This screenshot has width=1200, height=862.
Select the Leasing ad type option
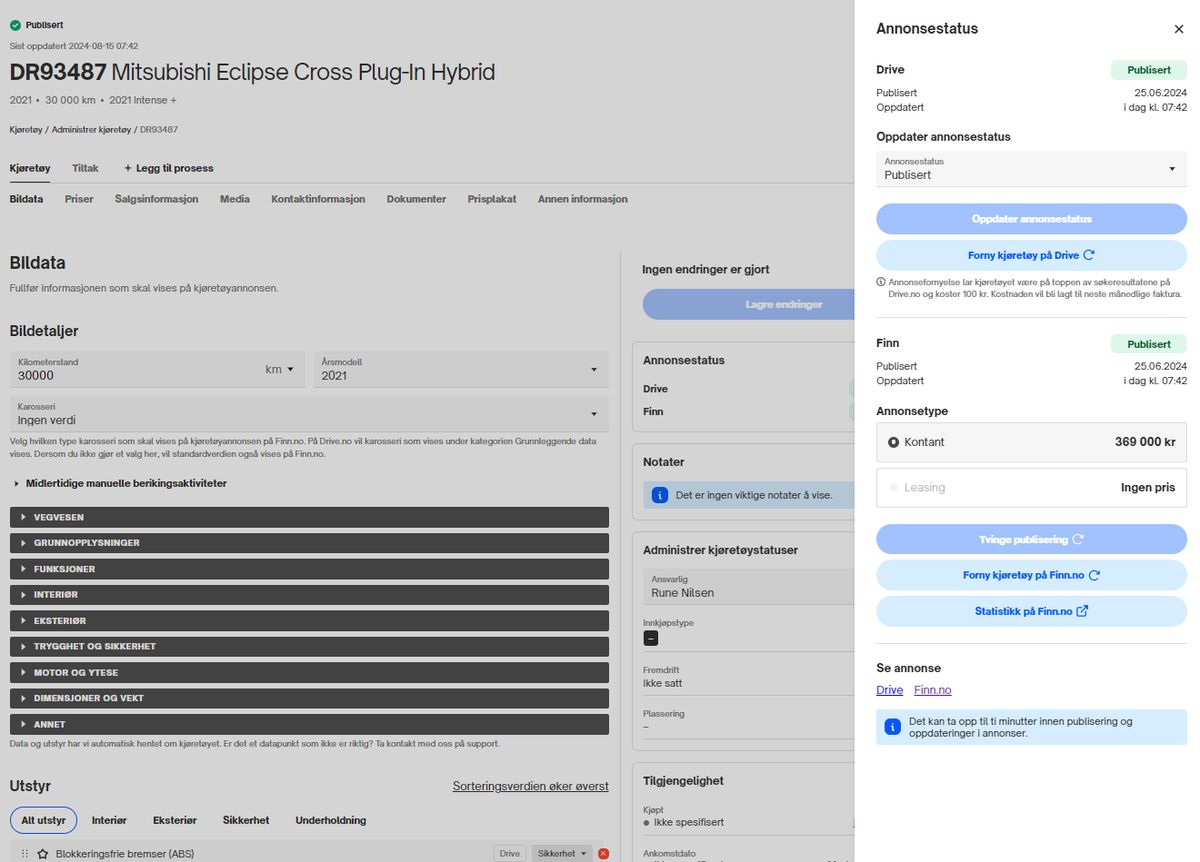(893, 488)
